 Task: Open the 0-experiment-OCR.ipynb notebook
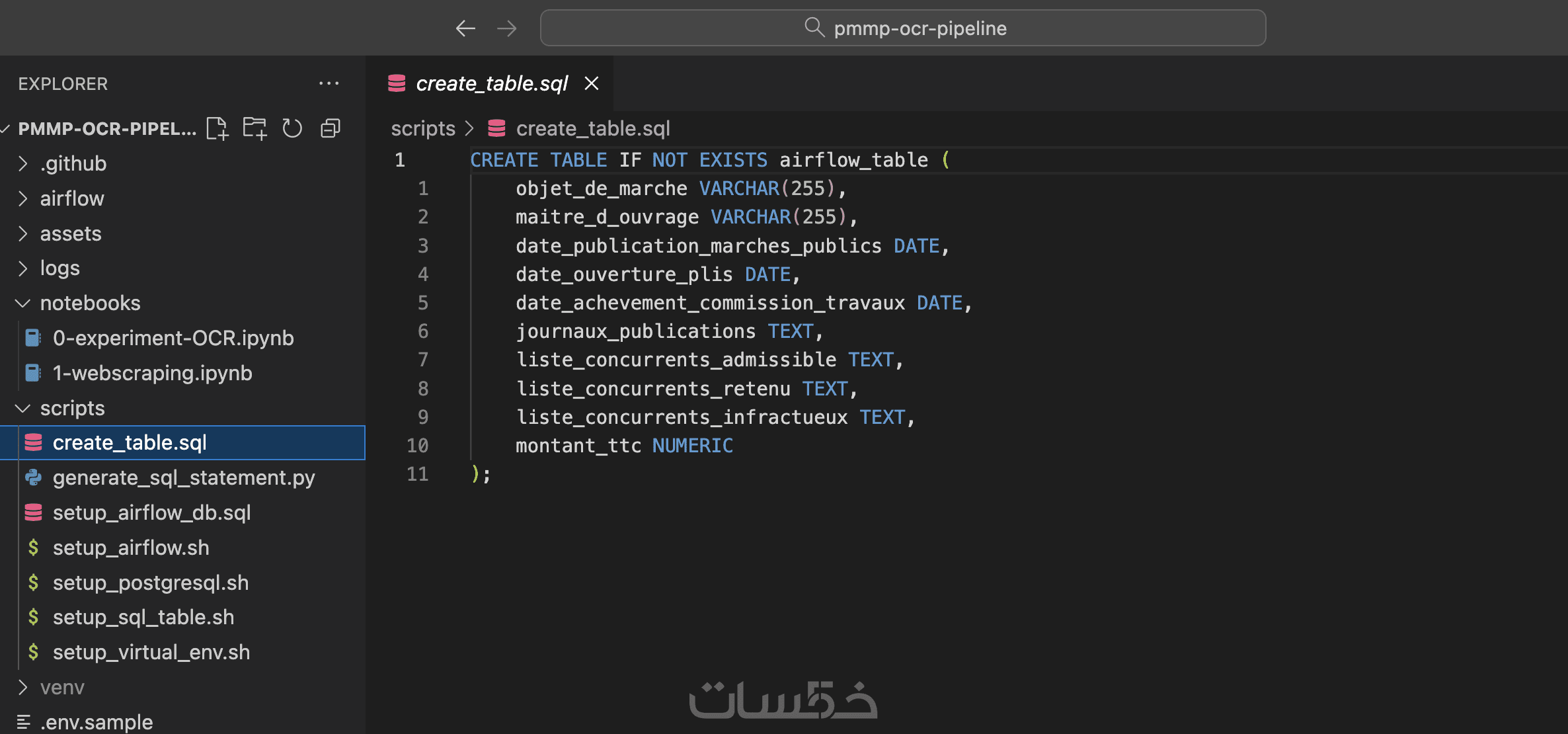[x=173, y=338]
